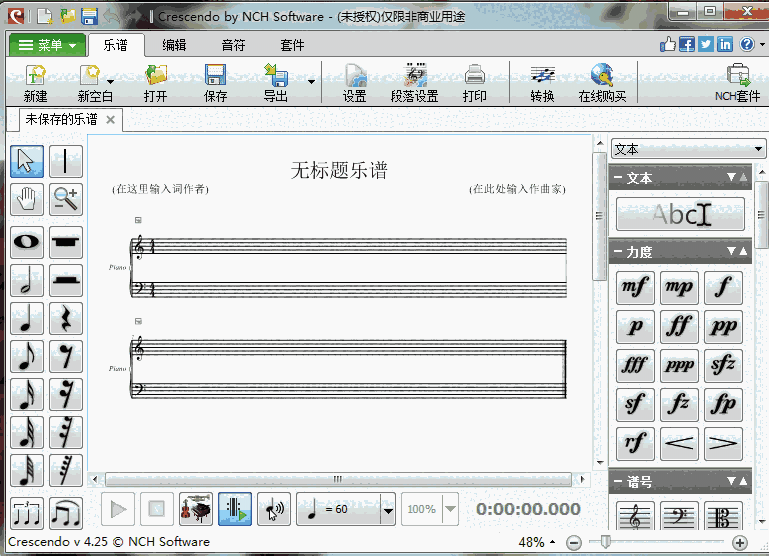Select the half rest tool

(x=66, y=280)
